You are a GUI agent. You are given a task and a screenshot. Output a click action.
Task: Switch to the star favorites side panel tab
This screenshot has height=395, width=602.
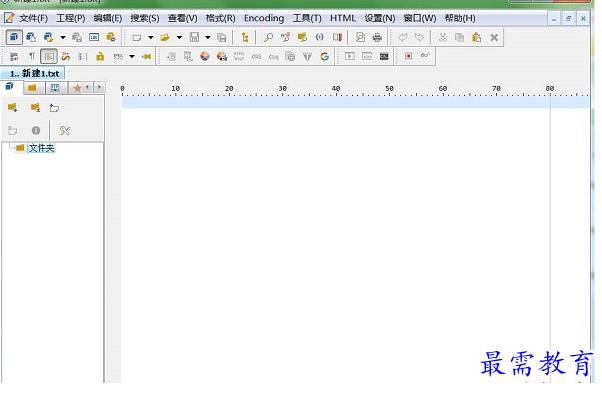pos(77,88)
